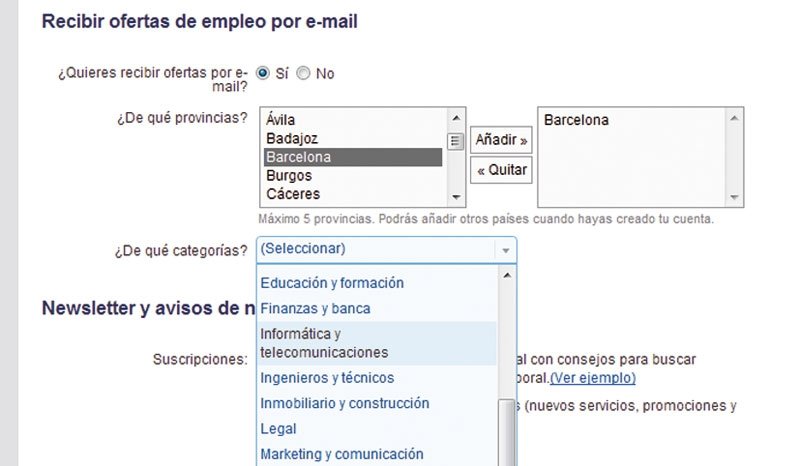Click the provinces list scrollbar thumb

point(456,141)
